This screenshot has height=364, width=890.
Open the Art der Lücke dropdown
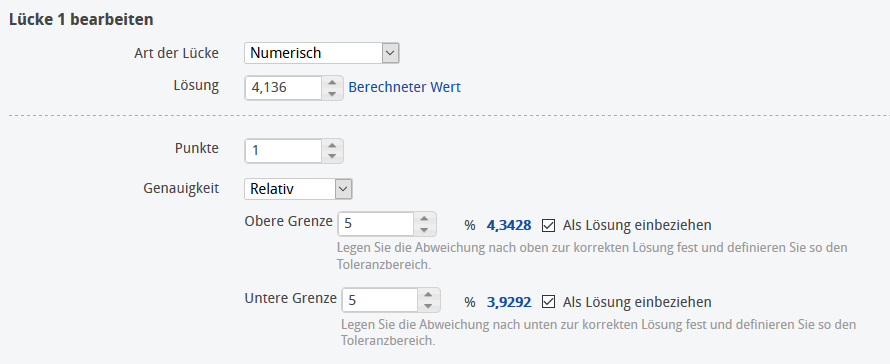(321, 53)
